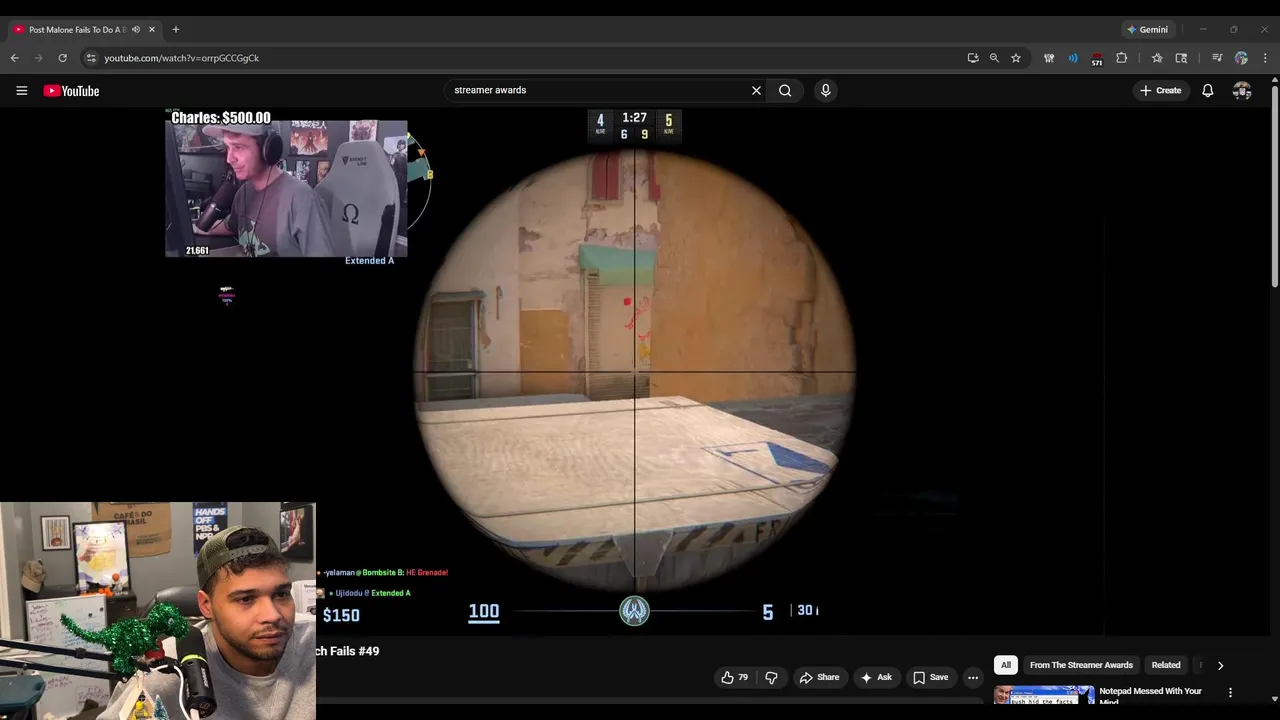Clear the 'streamer awards' search text
The image size is (1280, 720).
(756, 90)
